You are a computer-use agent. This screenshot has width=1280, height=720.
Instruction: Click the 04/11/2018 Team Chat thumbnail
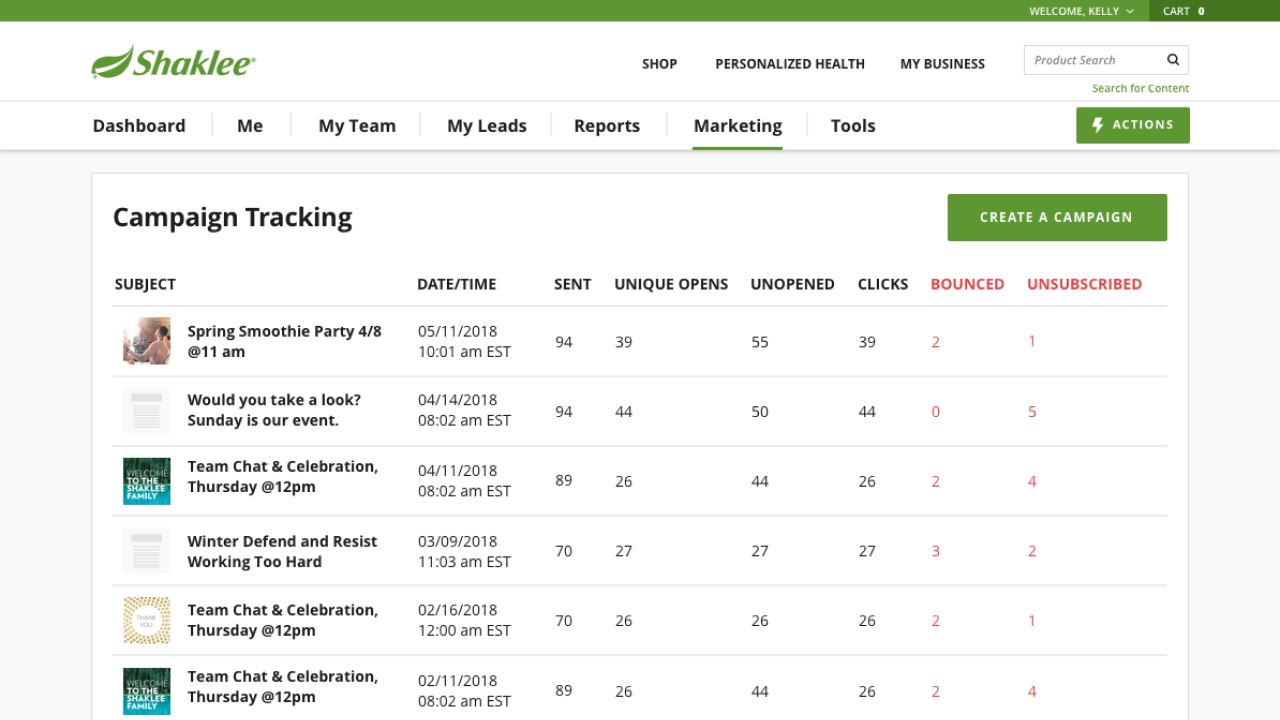click(x=146, y=481)
